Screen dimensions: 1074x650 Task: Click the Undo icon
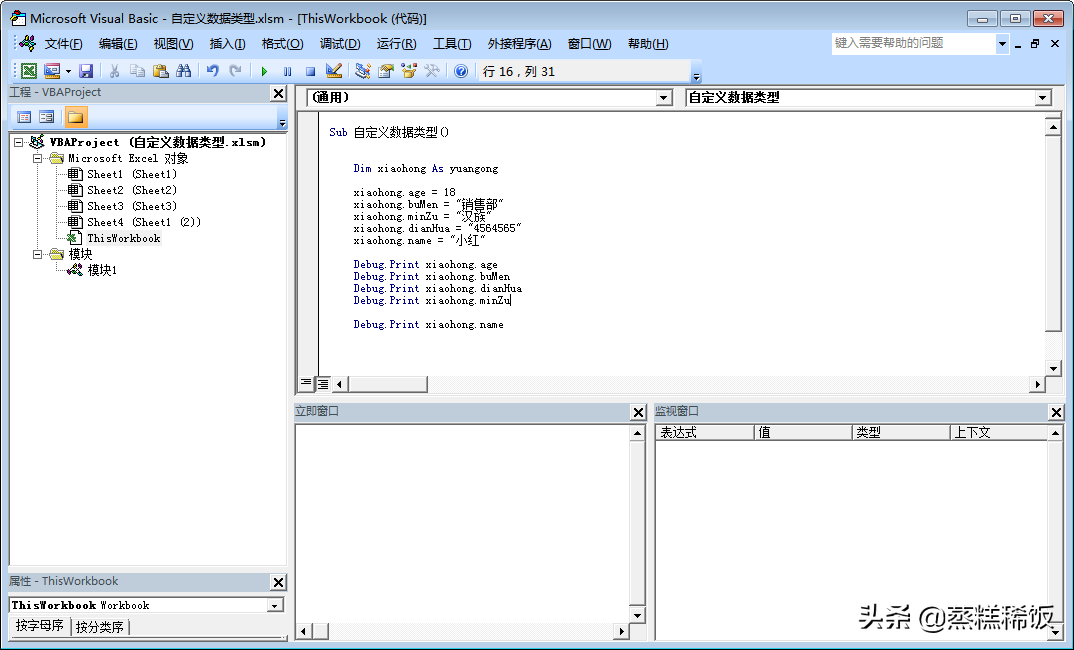[213, 70]
